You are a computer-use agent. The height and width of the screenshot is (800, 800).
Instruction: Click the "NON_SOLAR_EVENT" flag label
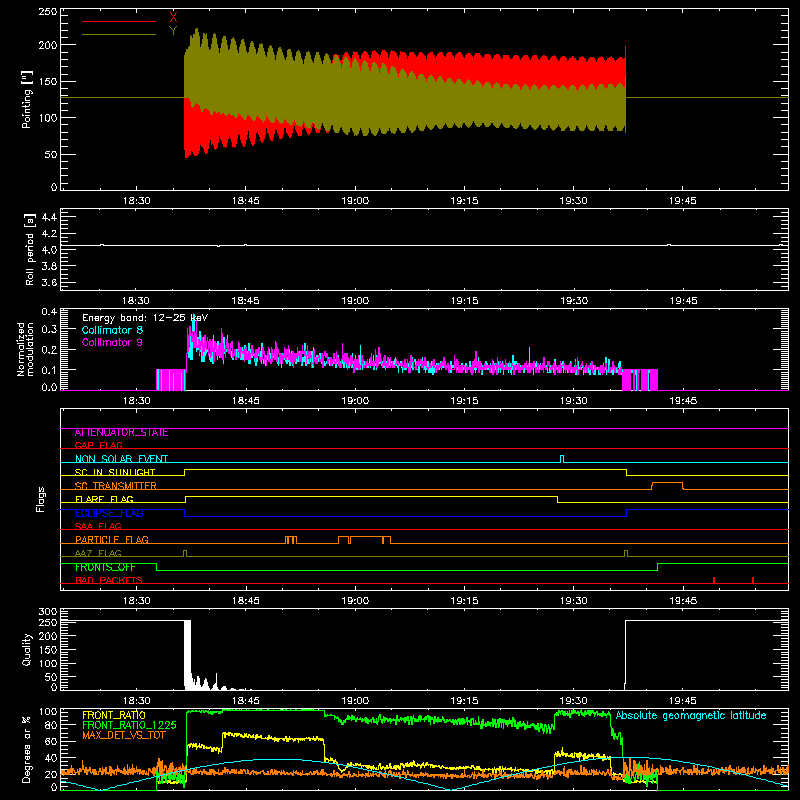[x=121, y=459]
